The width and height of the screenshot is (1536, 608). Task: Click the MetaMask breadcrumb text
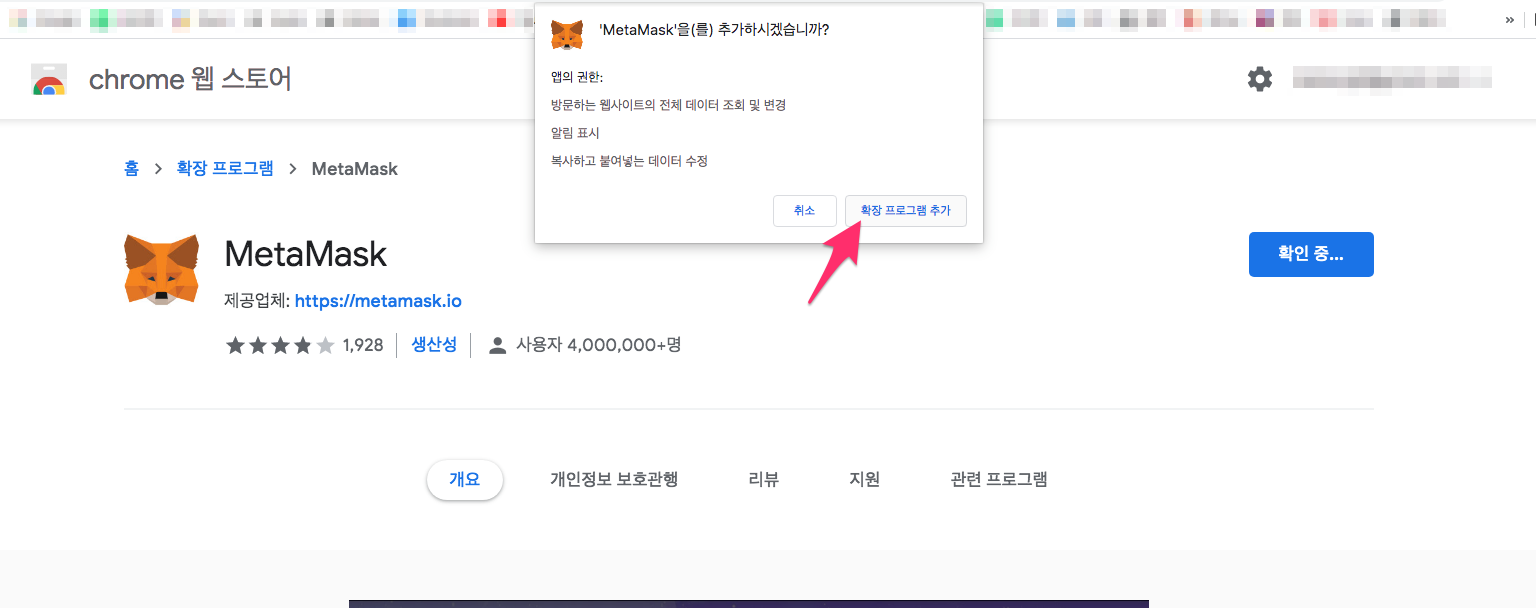tap(355, 169)
